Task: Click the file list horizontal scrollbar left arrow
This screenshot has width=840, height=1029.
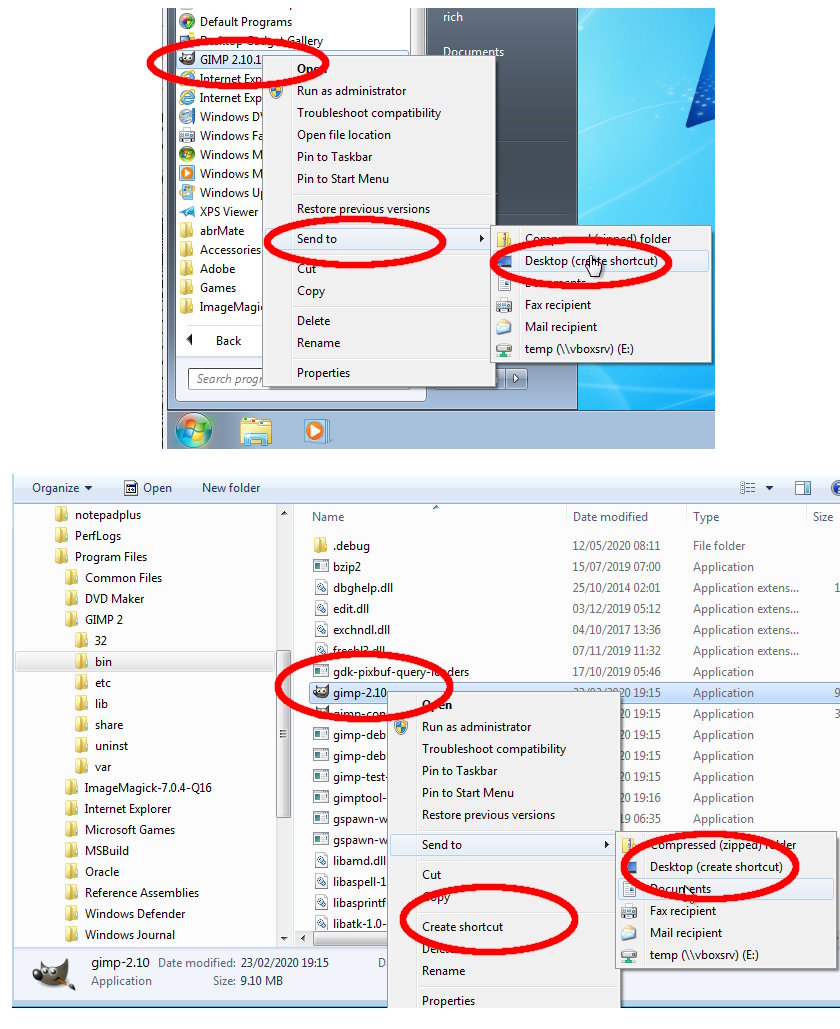Action: tap(303, 938)
